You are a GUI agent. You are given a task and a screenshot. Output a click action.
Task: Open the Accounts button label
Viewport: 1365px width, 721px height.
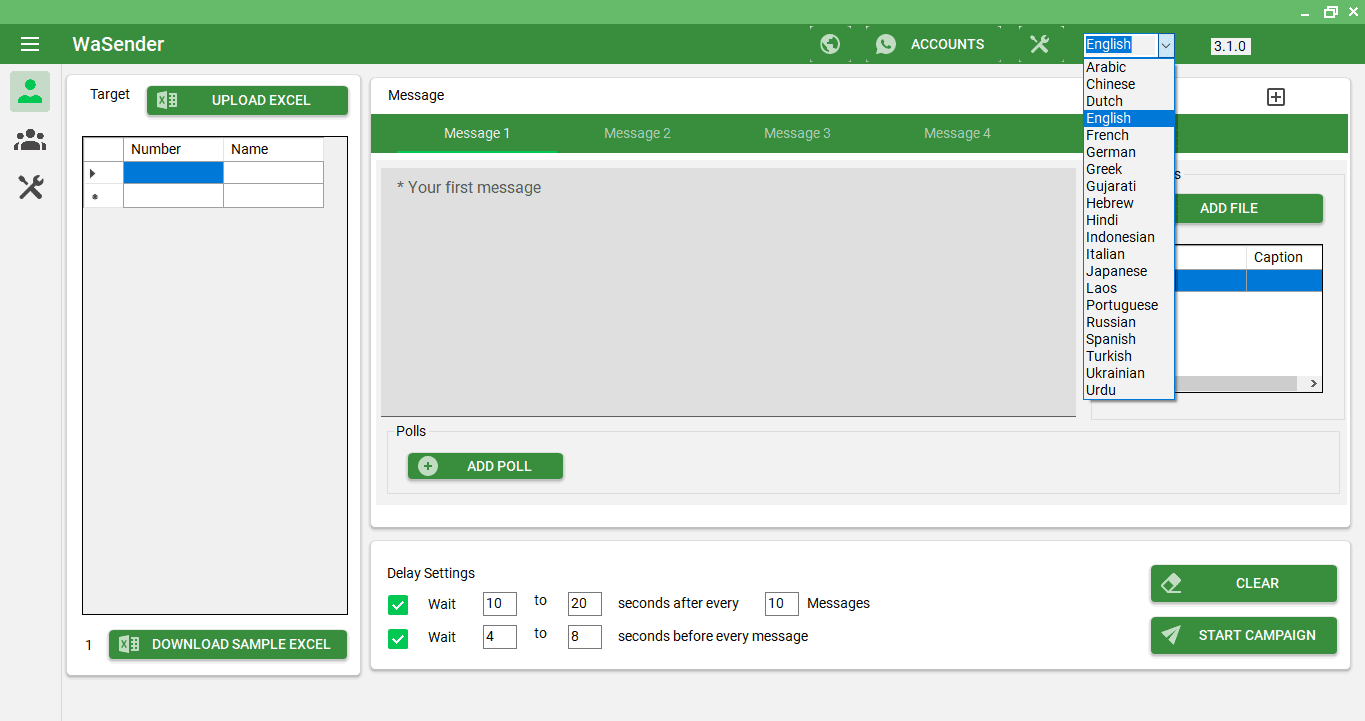pyautogui.click(x=947, y=44)
